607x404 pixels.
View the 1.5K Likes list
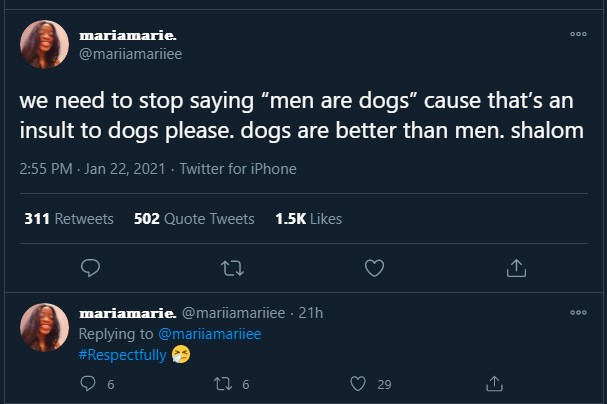308,218
